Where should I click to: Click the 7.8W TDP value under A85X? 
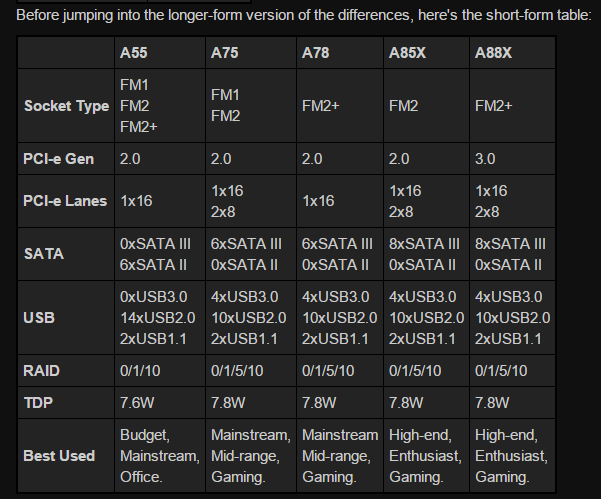pos(427,402)
